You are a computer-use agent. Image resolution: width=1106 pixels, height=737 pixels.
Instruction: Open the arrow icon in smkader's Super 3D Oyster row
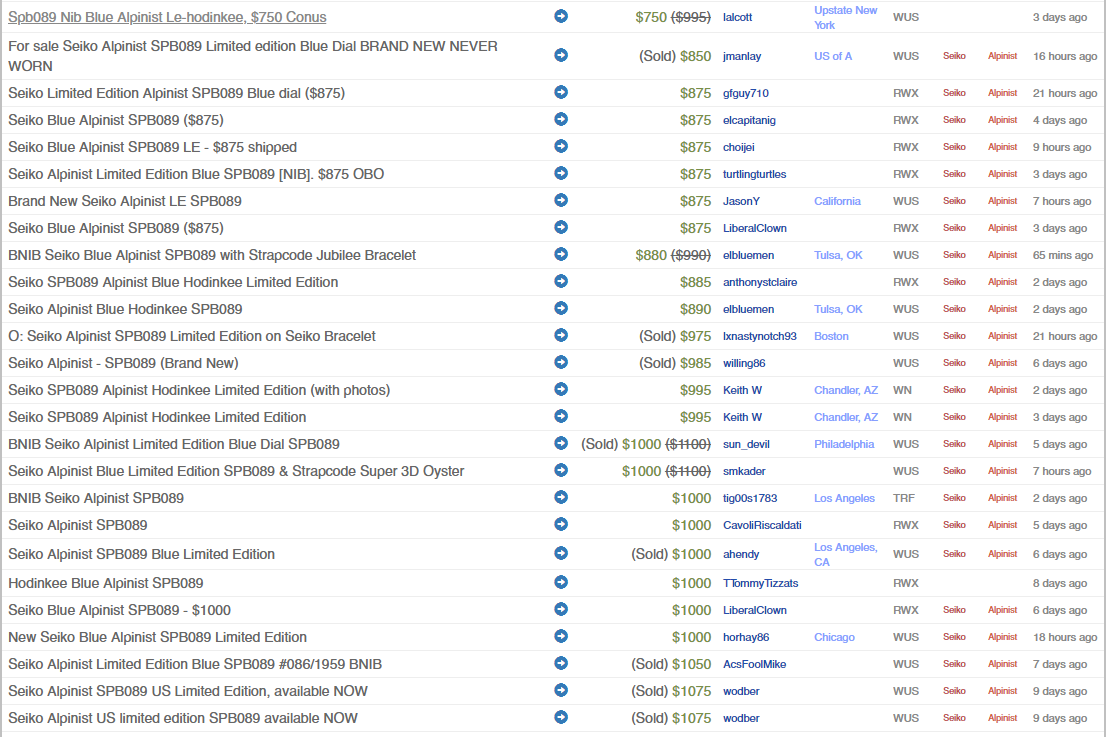coord(561,470)
